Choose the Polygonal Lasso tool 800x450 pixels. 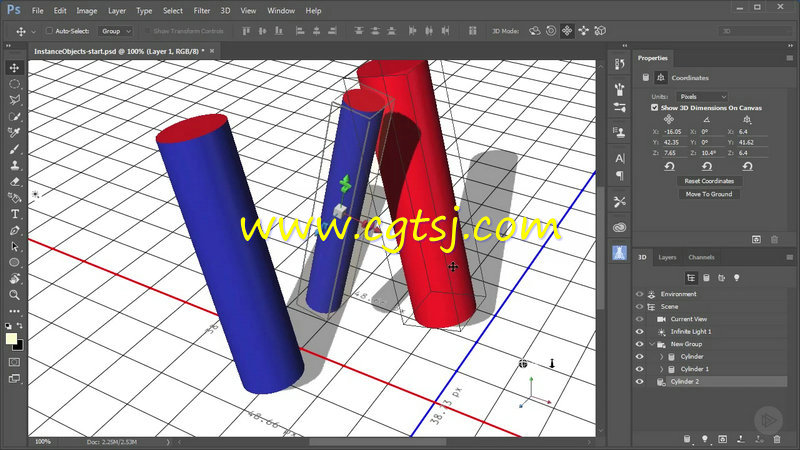pyautogui.click(x=14, y=101)
